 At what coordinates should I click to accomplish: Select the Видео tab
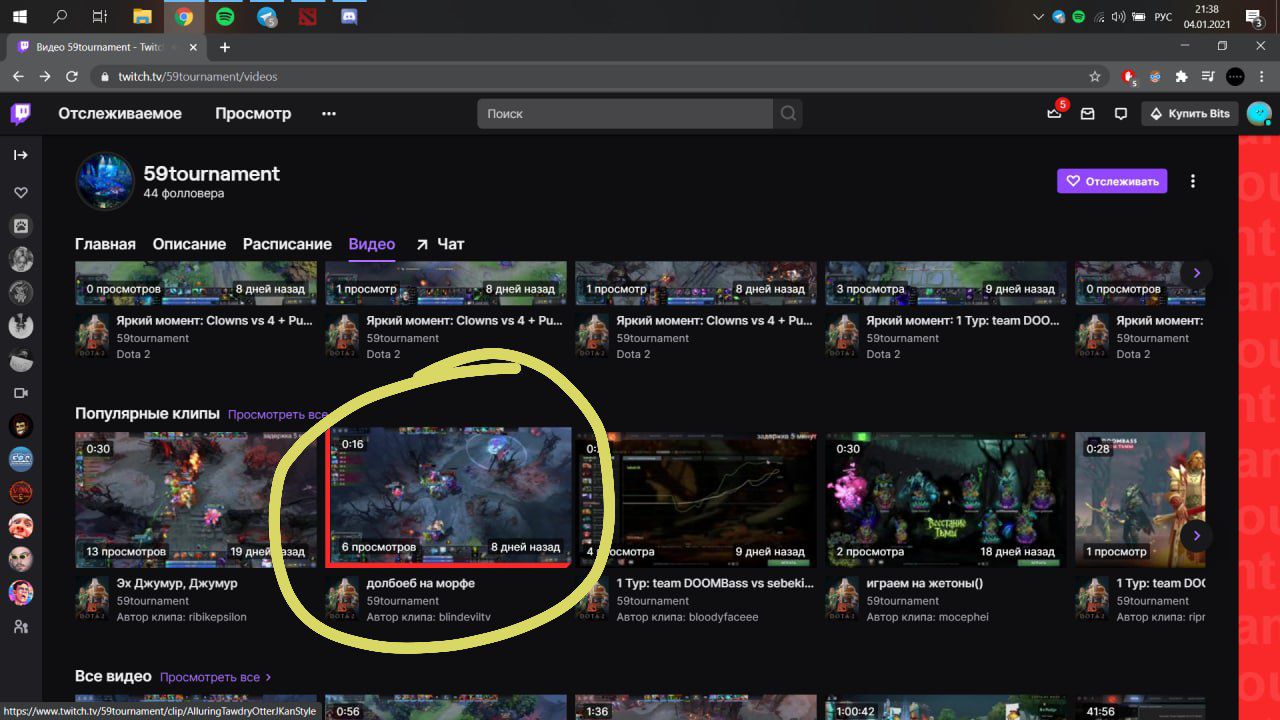pos(371,244)
